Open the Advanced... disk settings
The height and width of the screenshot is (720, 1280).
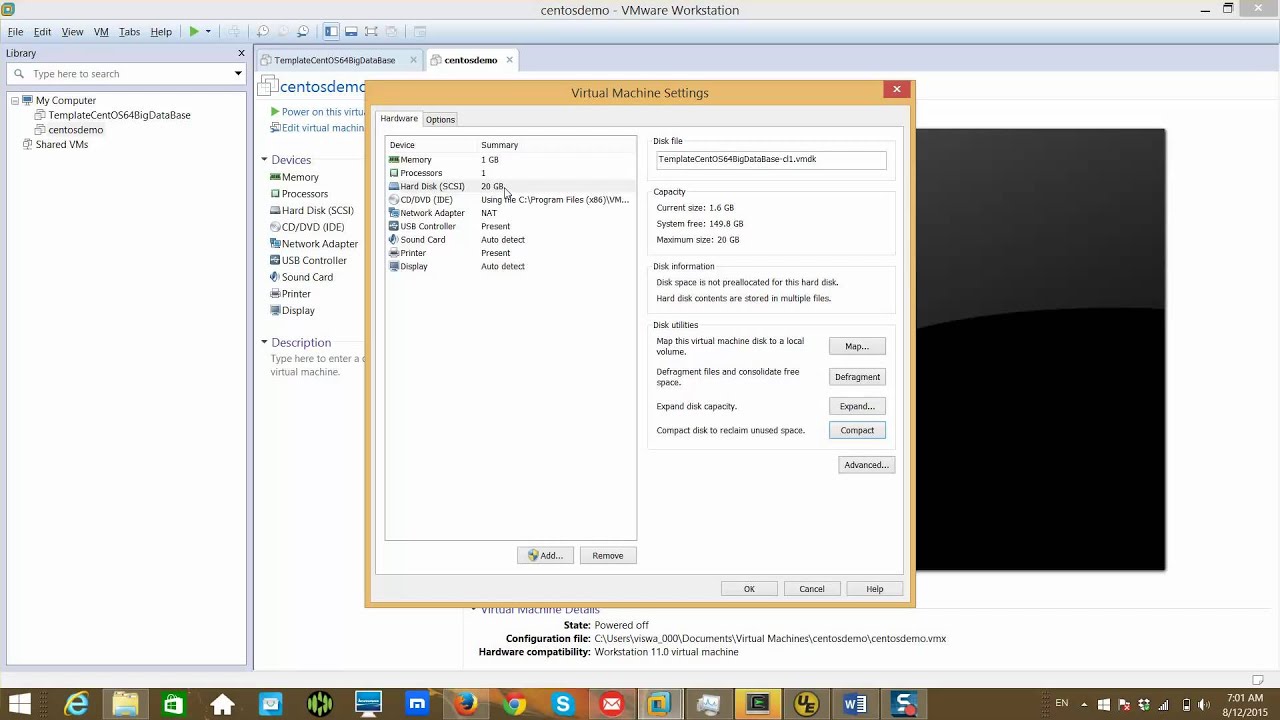pos(866,465)
